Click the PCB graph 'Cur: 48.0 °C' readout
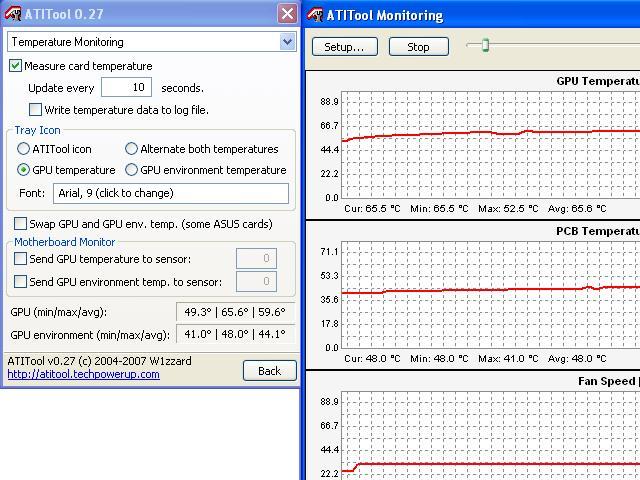The image size is (640, 480). 372,359
